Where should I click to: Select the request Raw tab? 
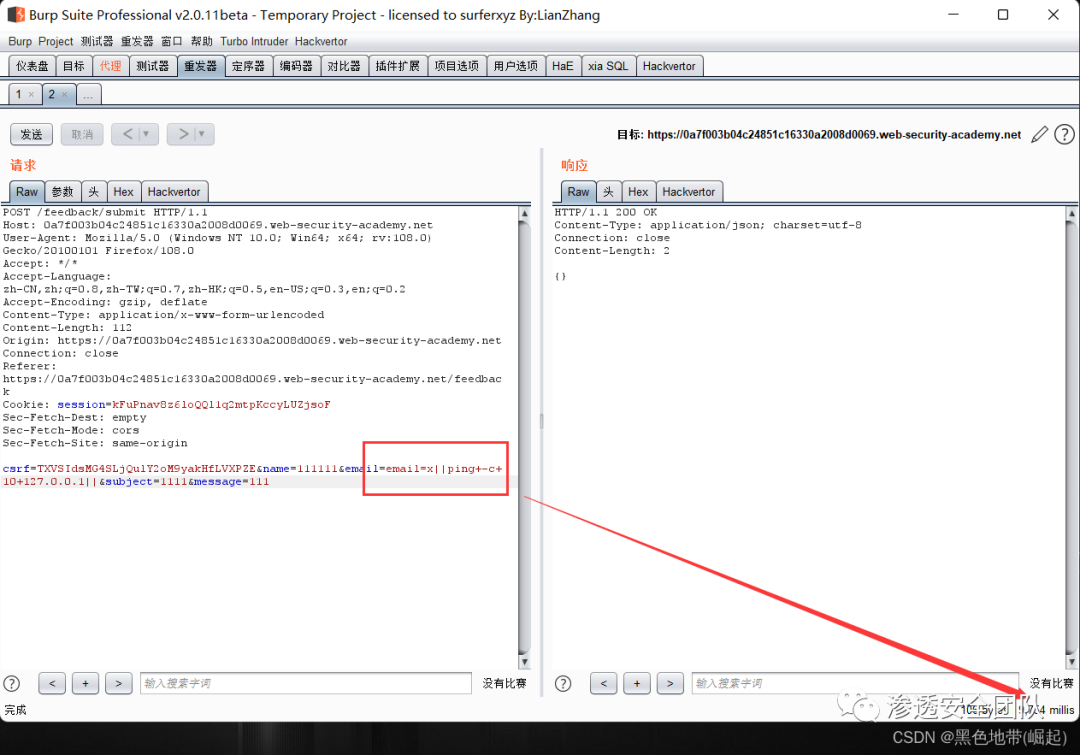[27, 192]
